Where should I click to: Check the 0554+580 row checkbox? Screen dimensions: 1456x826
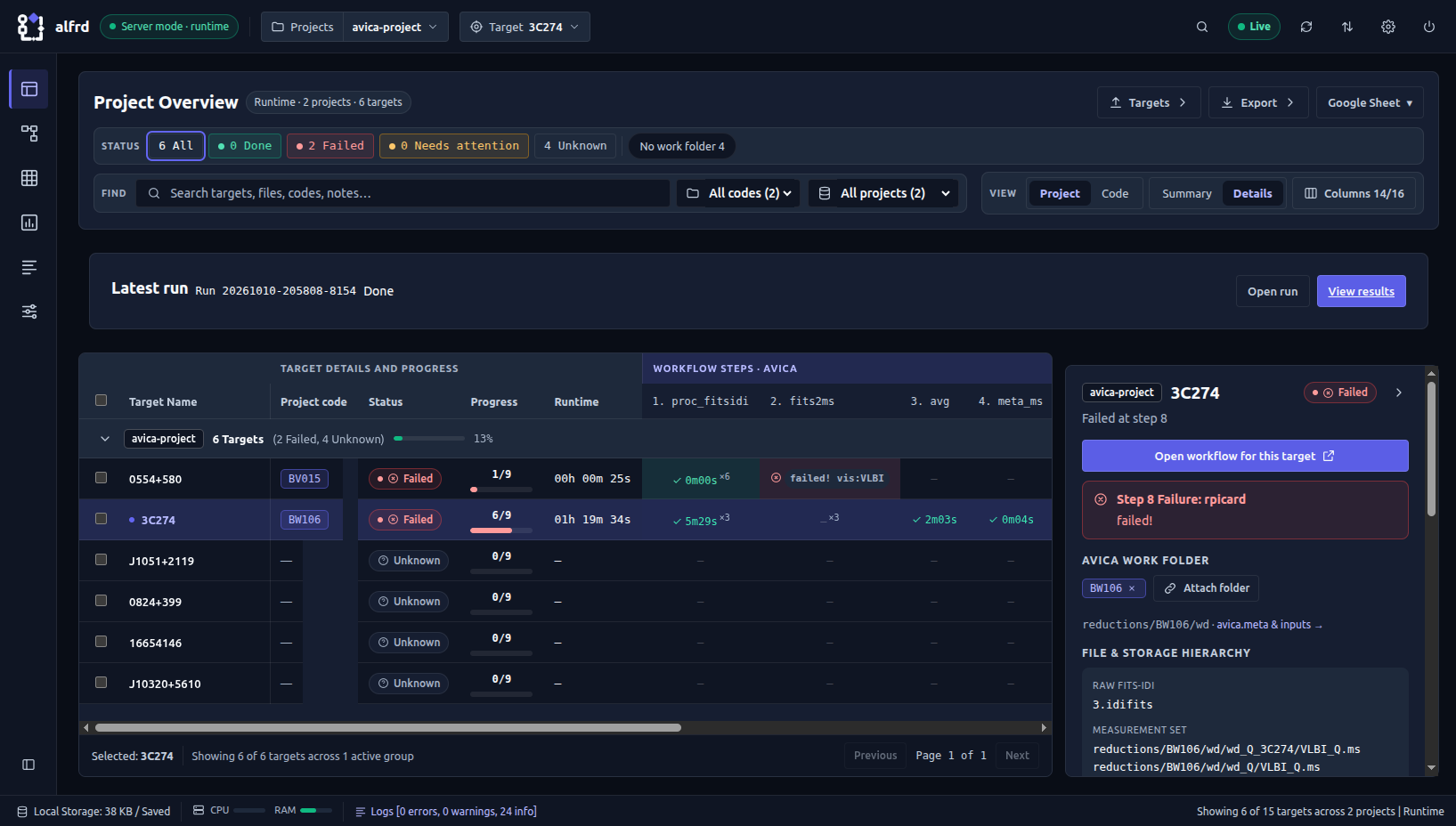(101, 478)
